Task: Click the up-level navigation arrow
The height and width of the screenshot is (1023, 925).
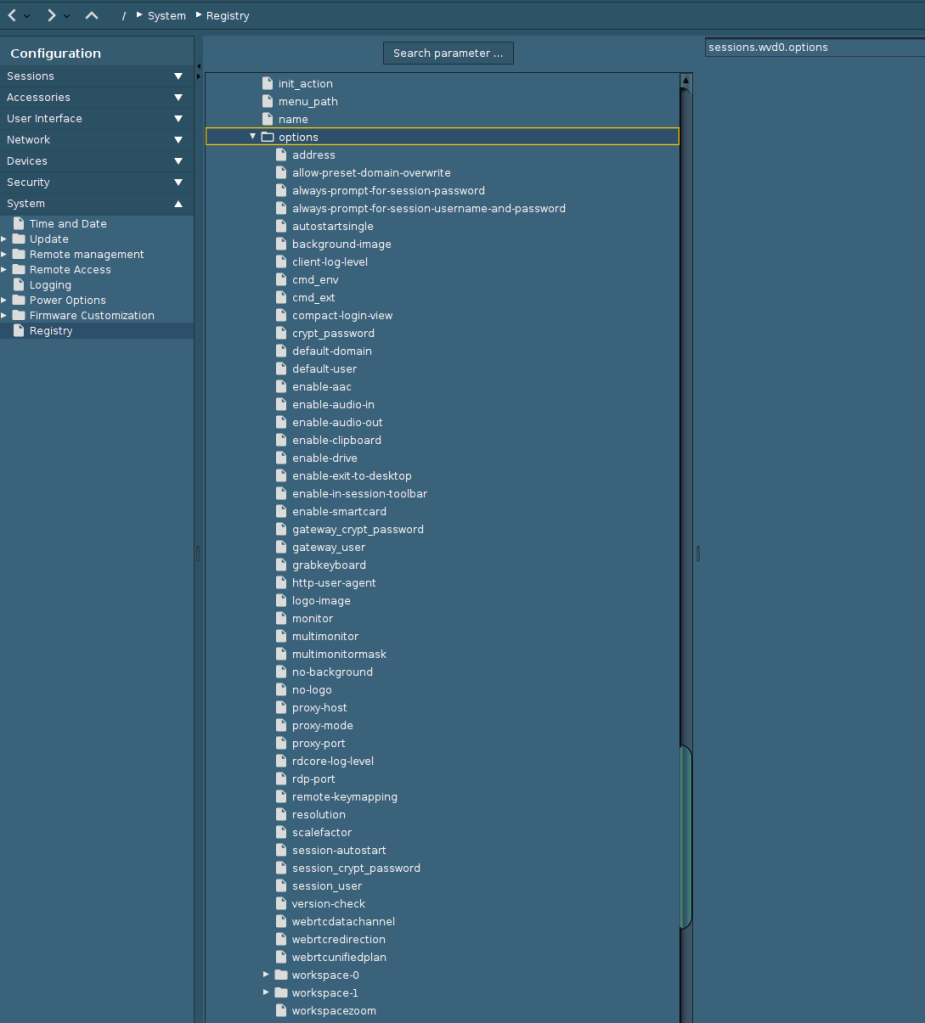Action: tap(92, 15)
